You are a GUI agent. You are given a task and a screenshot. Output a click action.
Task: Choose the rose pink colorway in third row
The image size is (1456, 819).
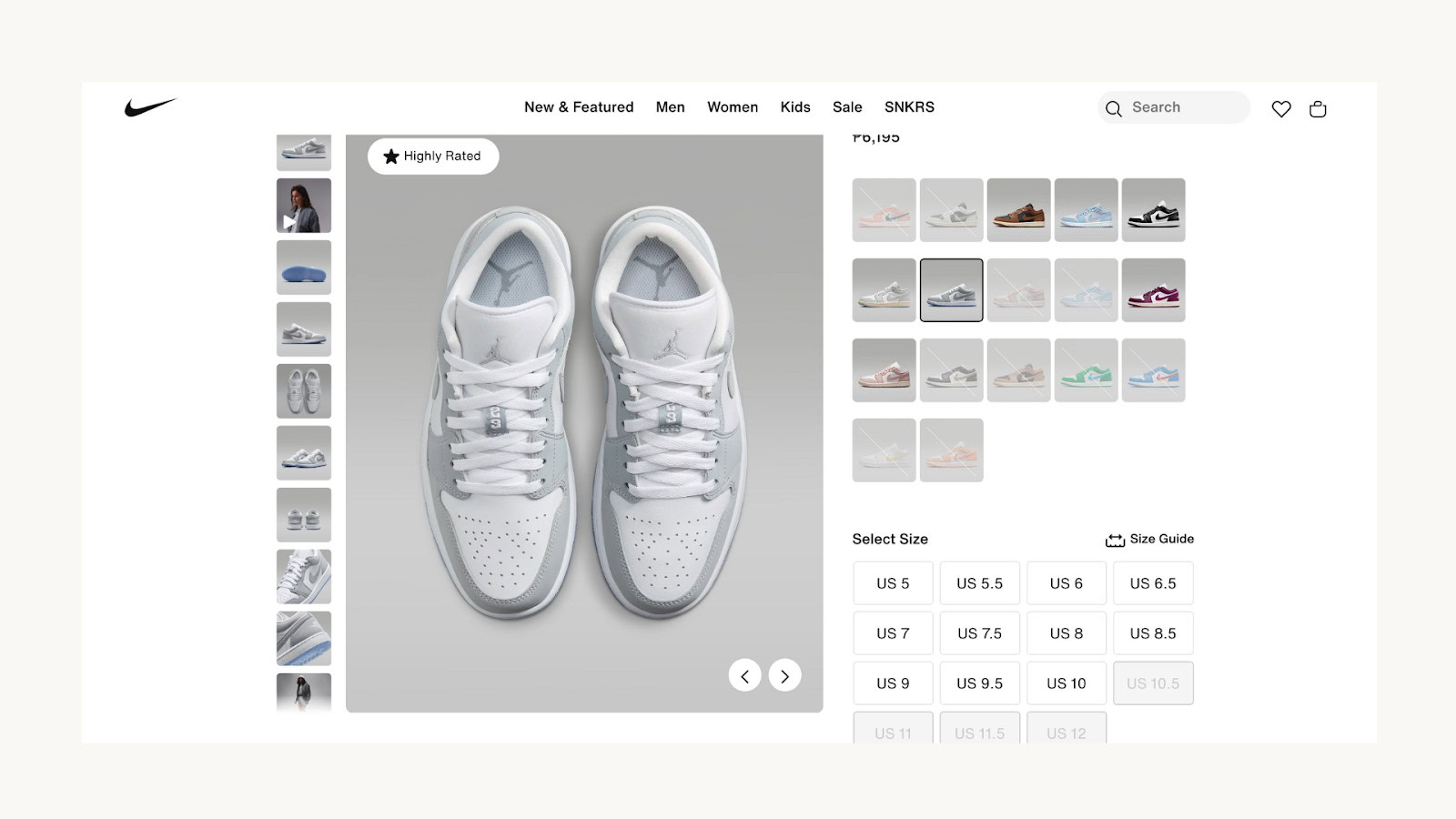(x=885, y=370)
